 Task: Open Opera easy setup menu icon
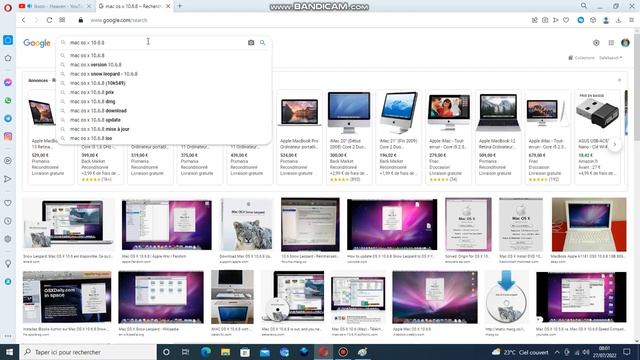(631, 20)
